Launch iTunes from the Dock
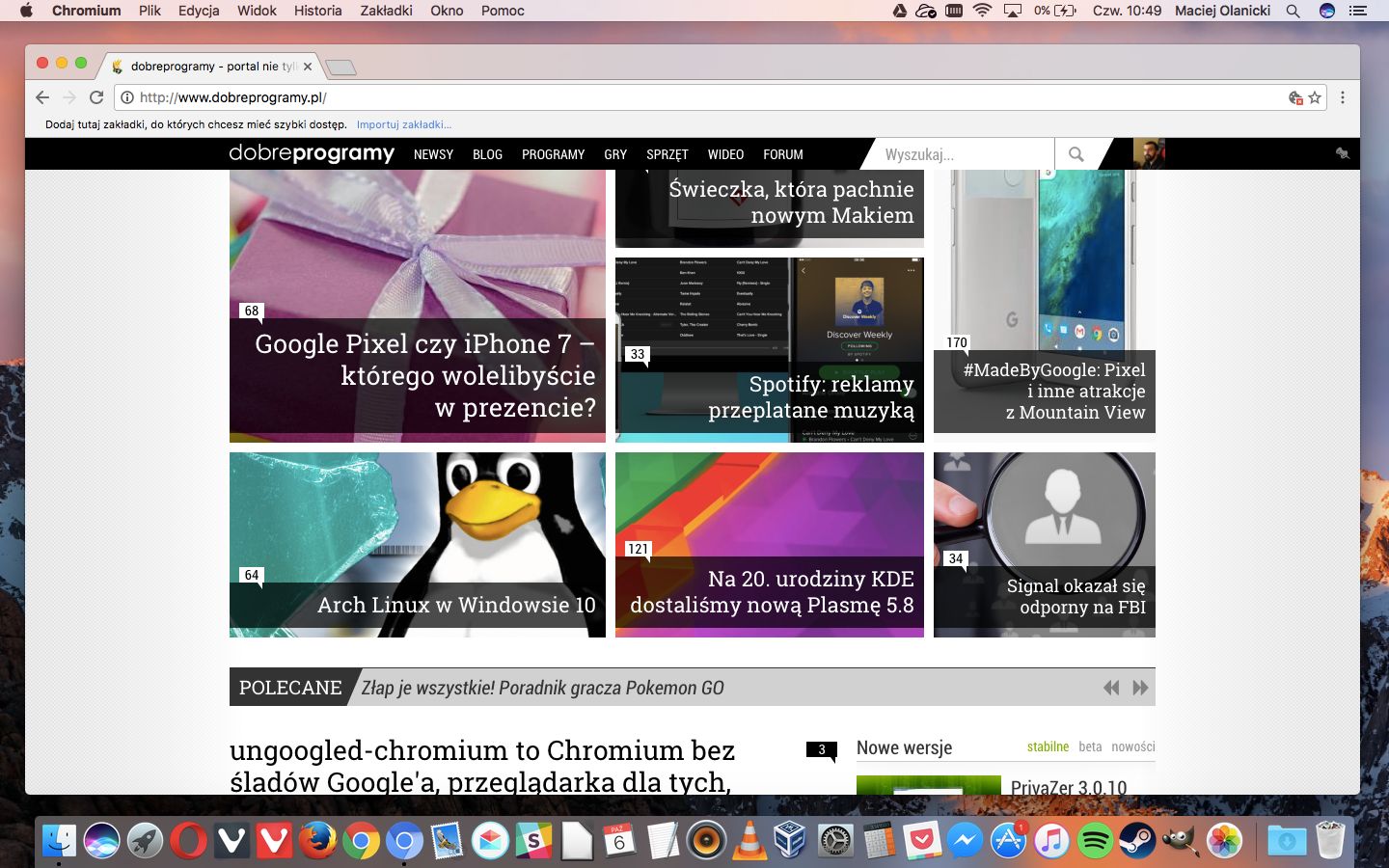The width and height of the screenshot is (1389, 868). pyautogui.click(x=1051, y=841)
